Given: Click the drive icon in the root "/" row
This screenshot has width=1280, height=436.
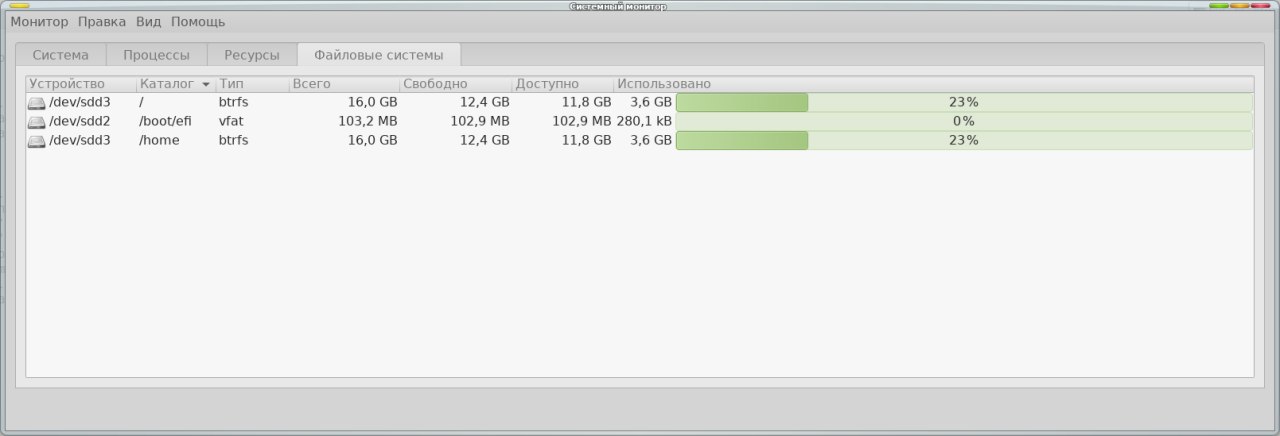Looking at the screenshot, I should 36,103.
